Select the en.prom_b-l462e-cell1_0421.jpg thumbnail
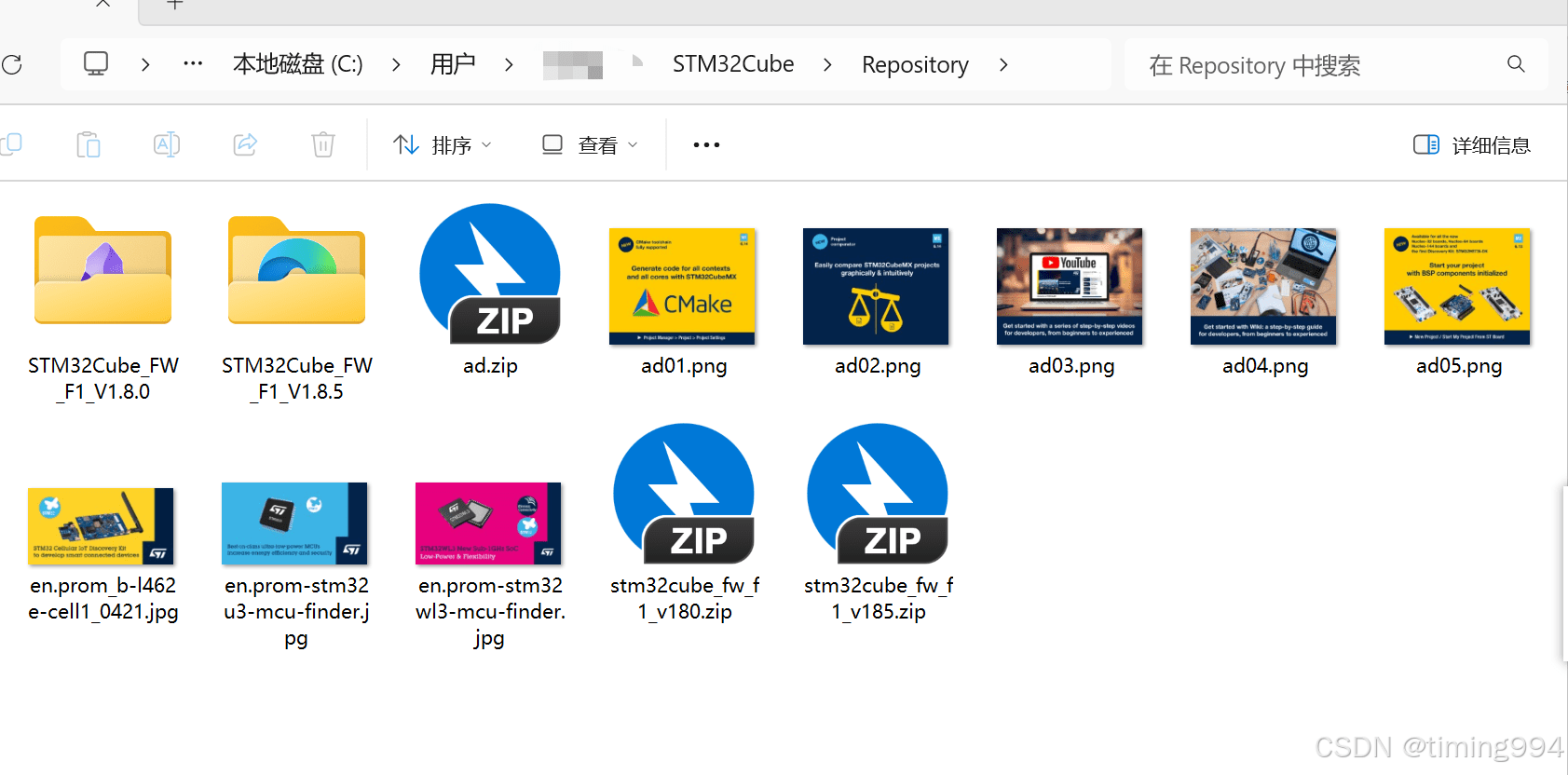This screenshot has height=775, width=1568. pos(101,526)
